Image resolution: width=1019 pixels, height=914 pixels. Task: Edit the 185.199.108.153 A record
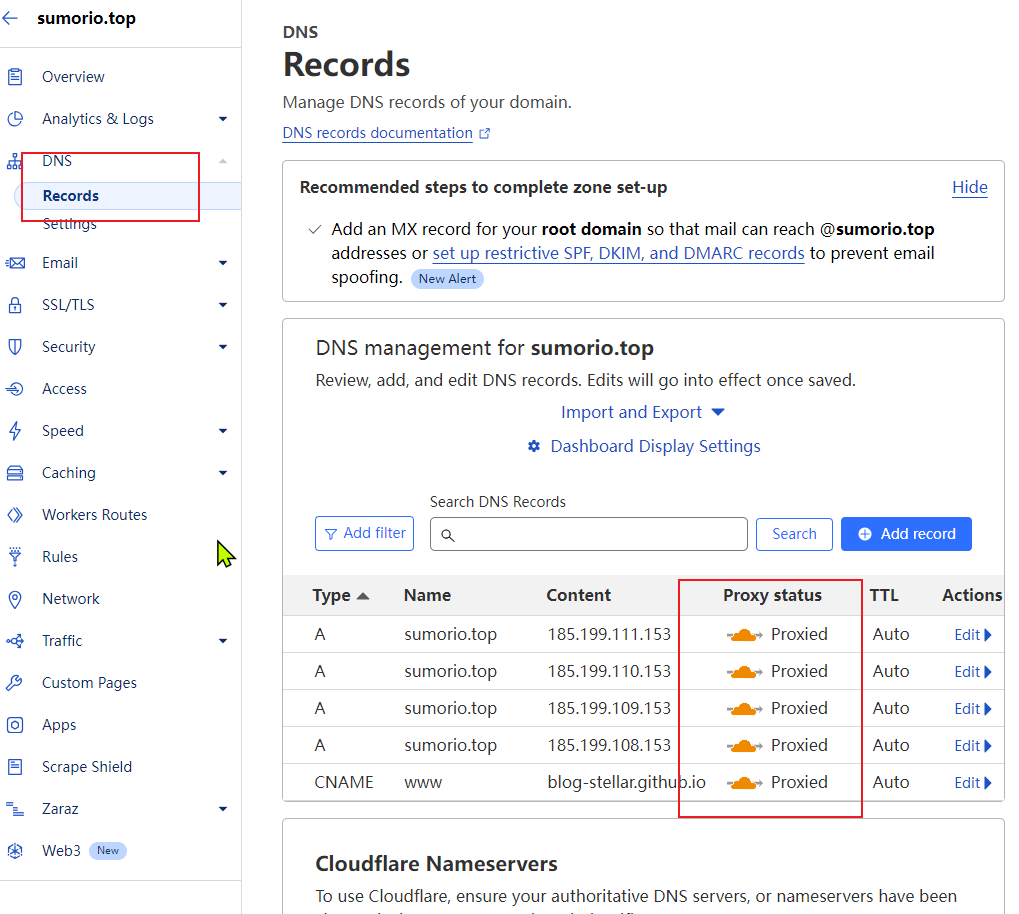click(x=972, y=746)
